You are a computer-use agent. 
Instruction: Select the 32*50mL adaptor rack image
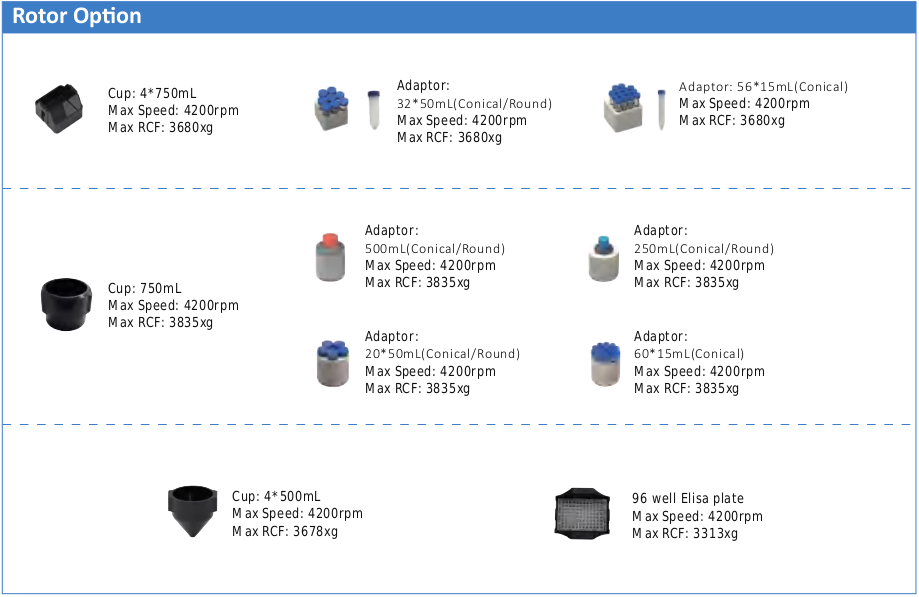point(332,109)
